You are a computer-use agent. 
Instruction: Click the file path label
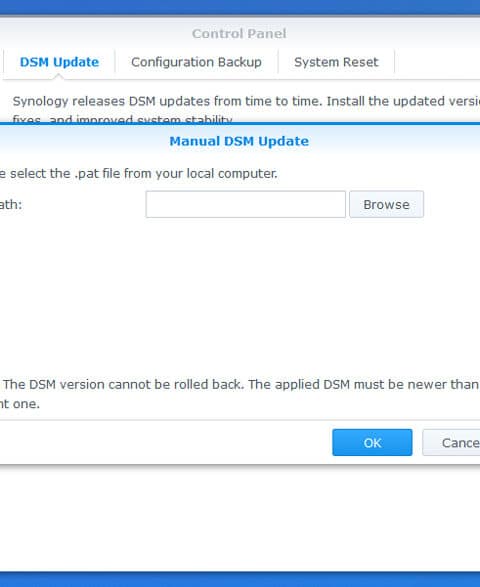pos(11,205)
